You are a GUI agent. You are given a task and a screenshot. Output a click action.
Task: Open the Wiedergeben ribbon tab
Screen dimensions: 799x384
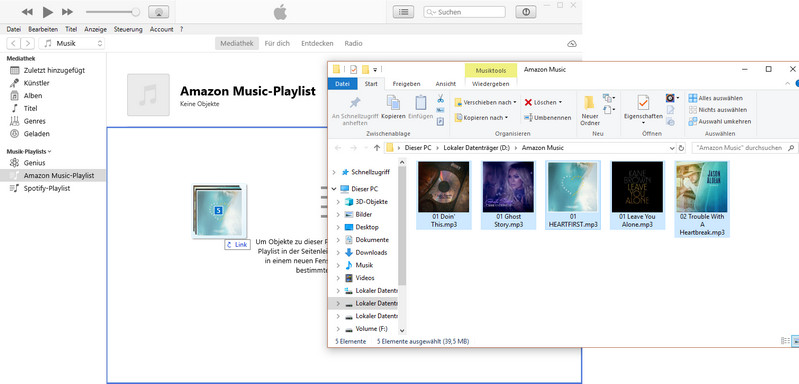point(491,84)
